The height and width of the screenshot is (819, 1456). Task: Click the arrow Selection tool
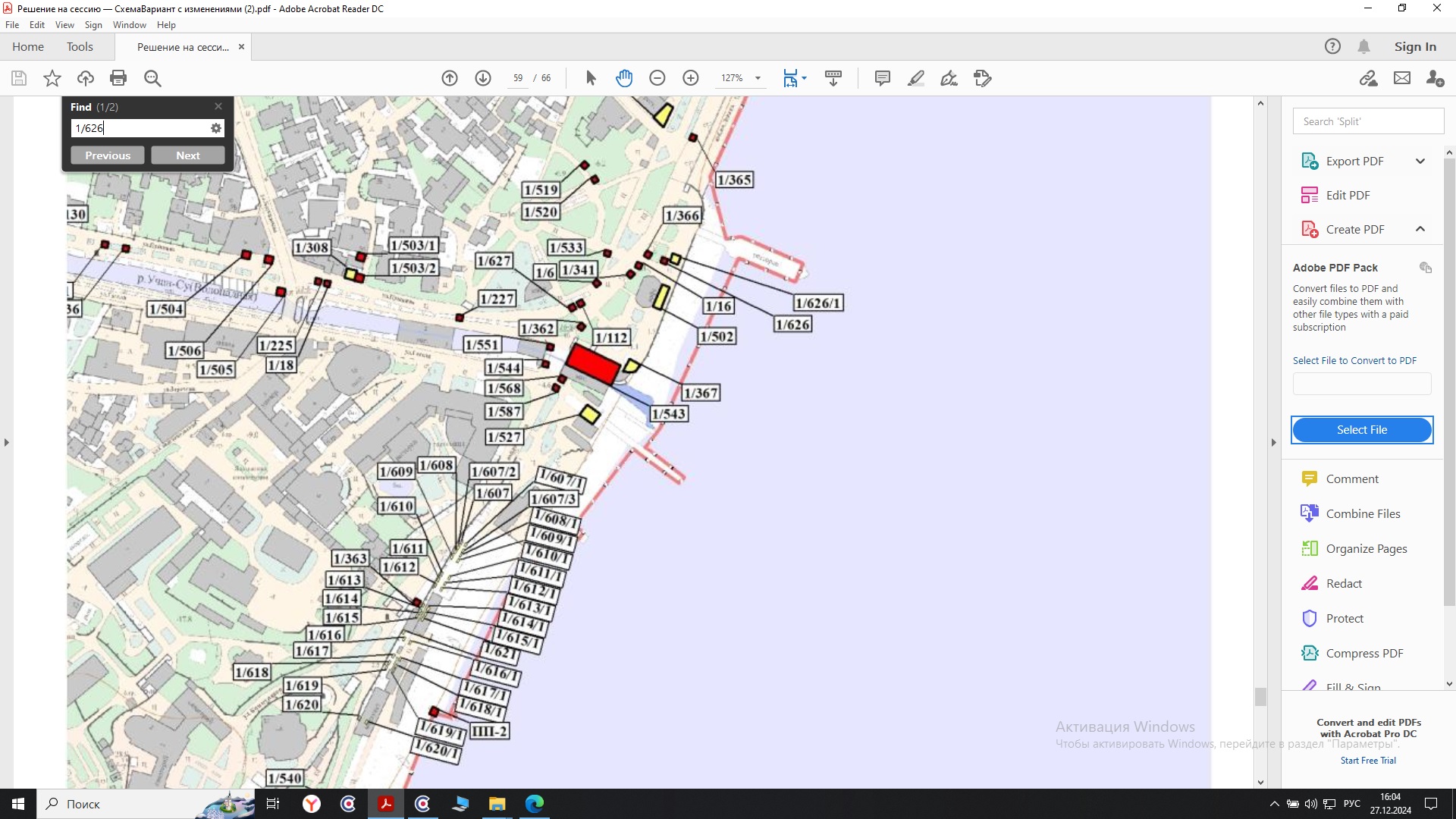click(591, 78)
